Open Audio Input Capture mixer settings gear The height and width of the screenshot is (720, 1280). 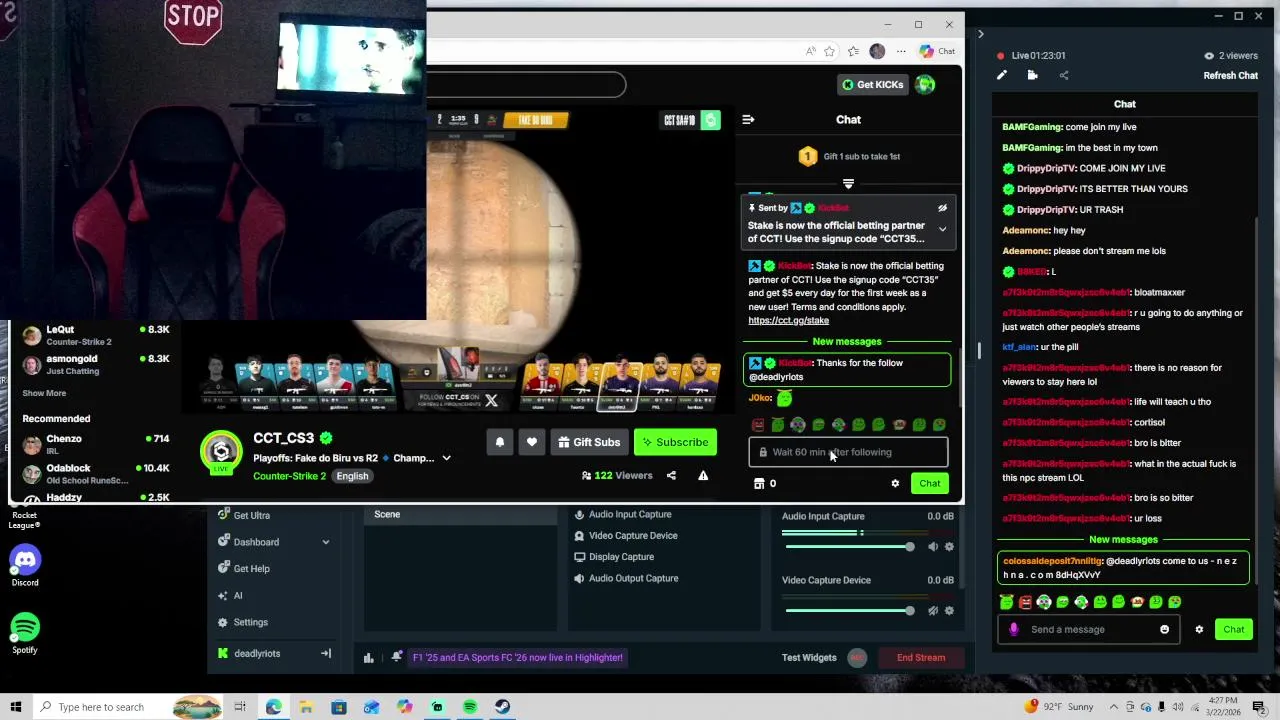click(x=949, y=547)
